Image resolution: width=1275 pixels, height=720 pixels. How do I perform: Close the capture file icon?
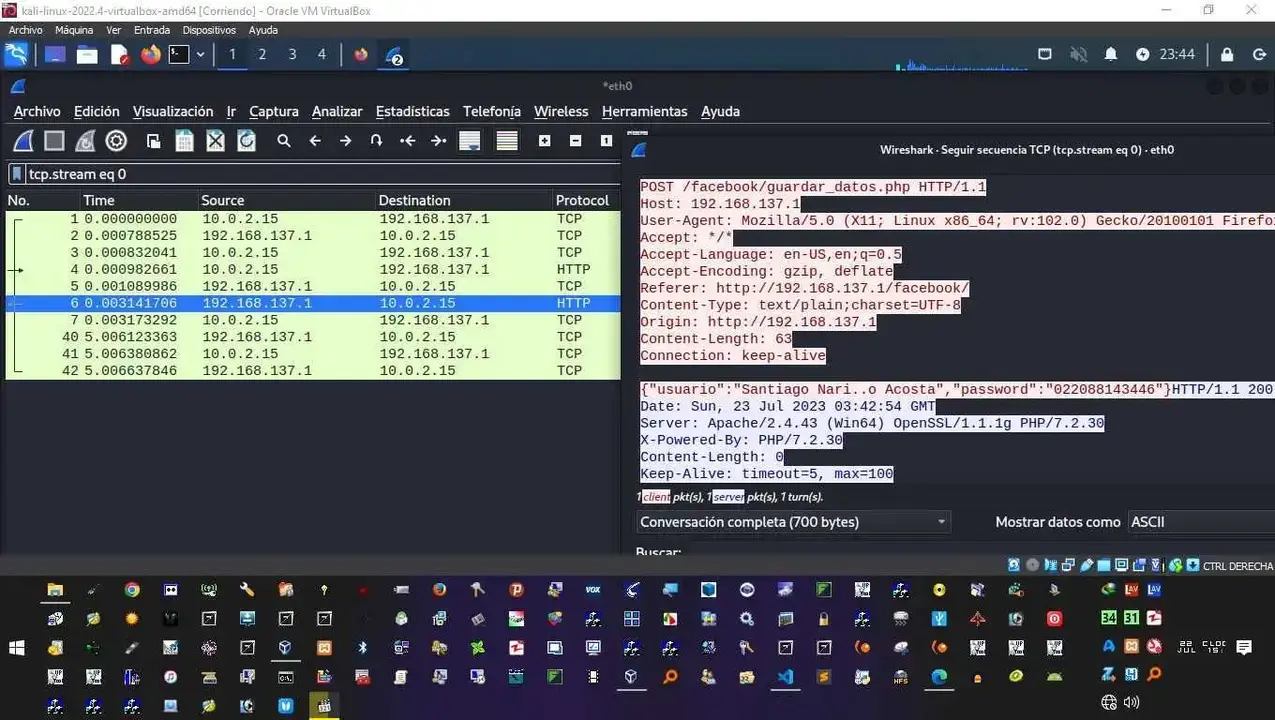pyautogui.click(x=215, y=141)
